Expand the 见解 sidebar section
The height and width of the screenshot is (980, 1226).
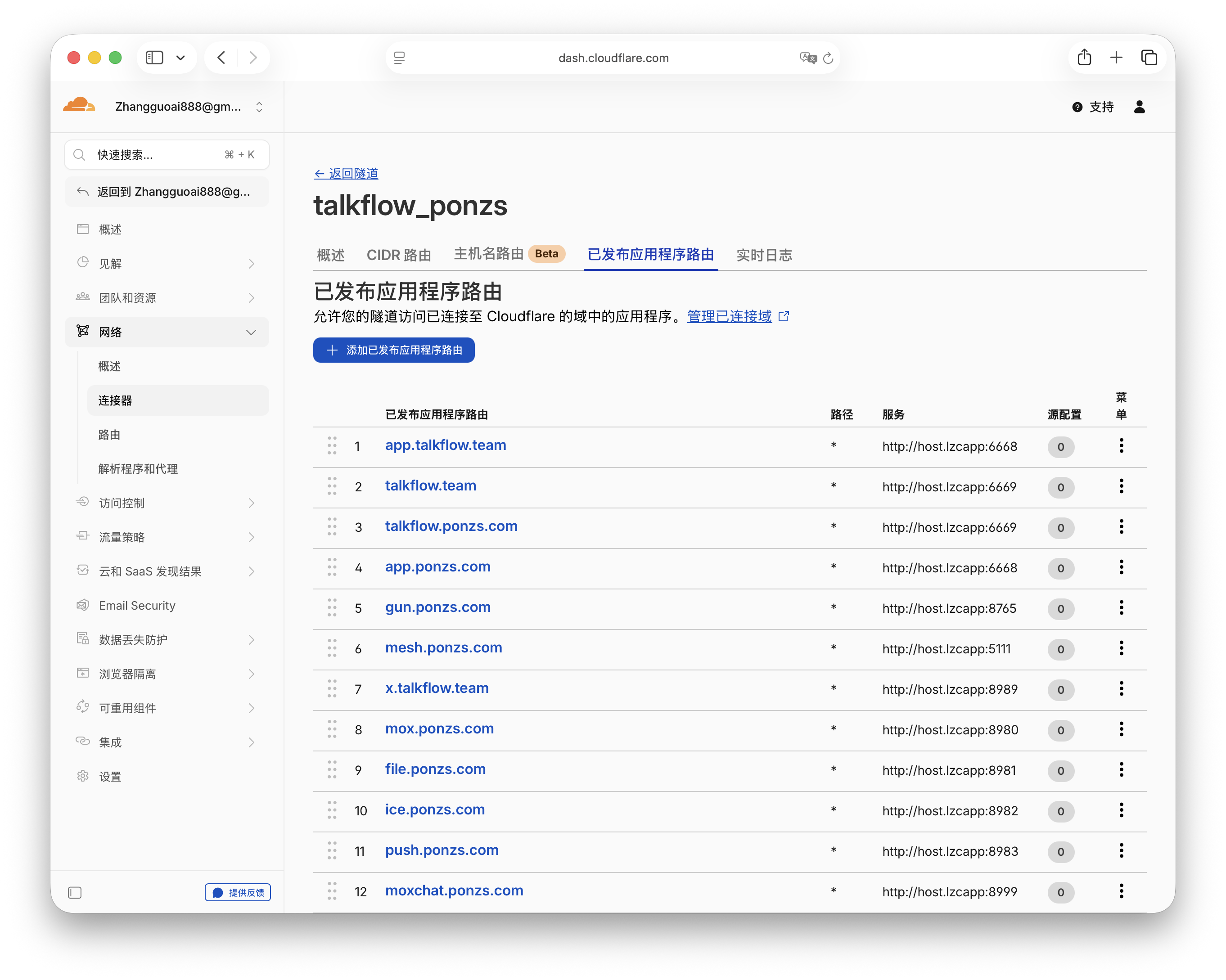pos(167,263)
